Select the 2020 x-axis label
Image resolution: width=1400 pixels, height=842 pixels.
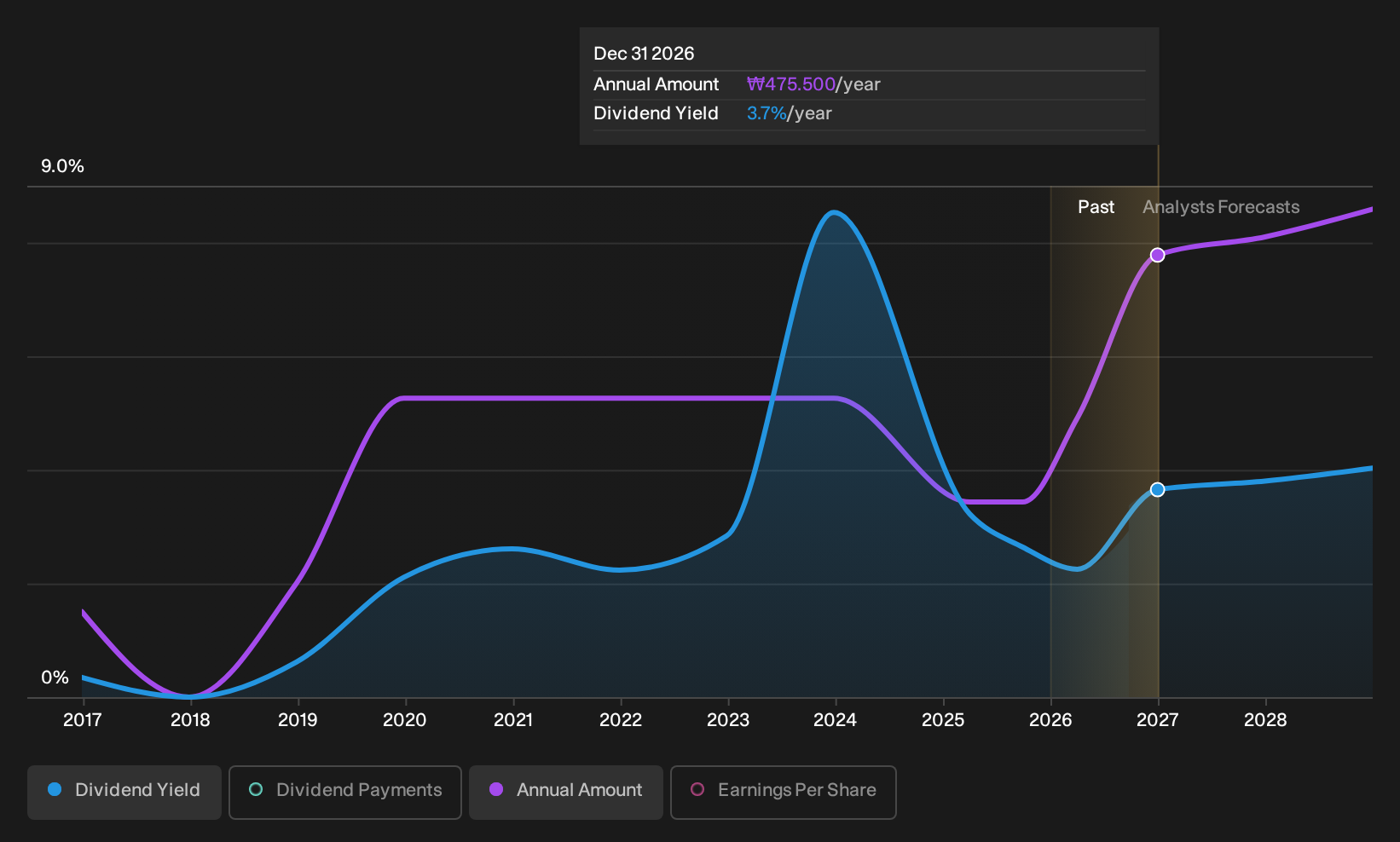(405, 720)
